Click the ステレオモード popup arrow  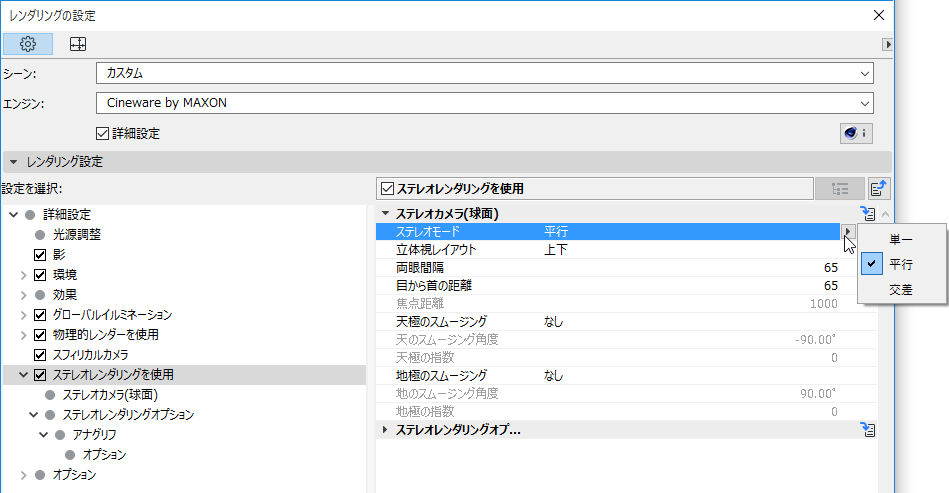pyautogui.click(x=848, y=232)
